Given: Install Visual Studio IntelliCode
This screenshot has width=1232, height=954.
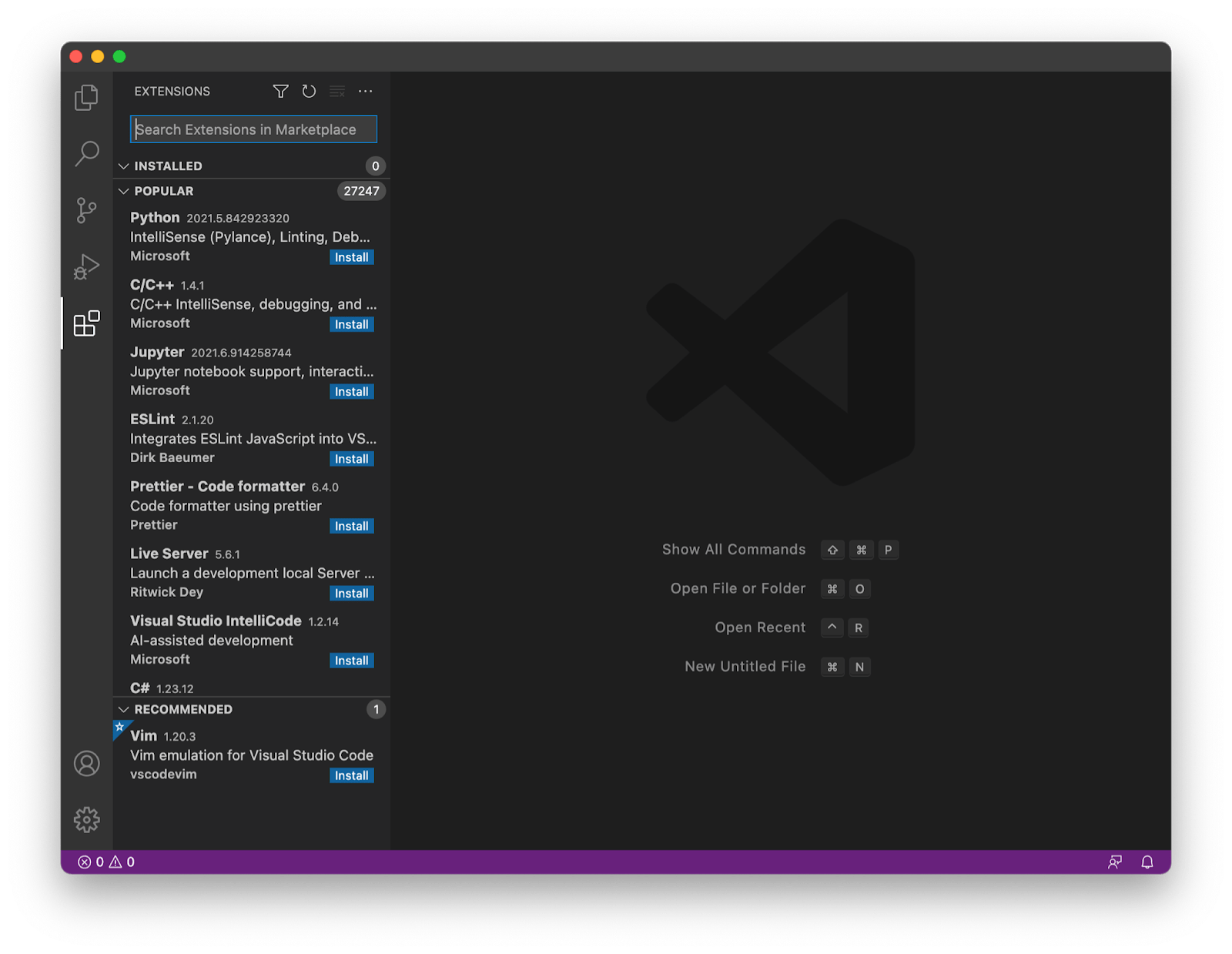Looking at the screenshot, I should click(x=352, y=661).
